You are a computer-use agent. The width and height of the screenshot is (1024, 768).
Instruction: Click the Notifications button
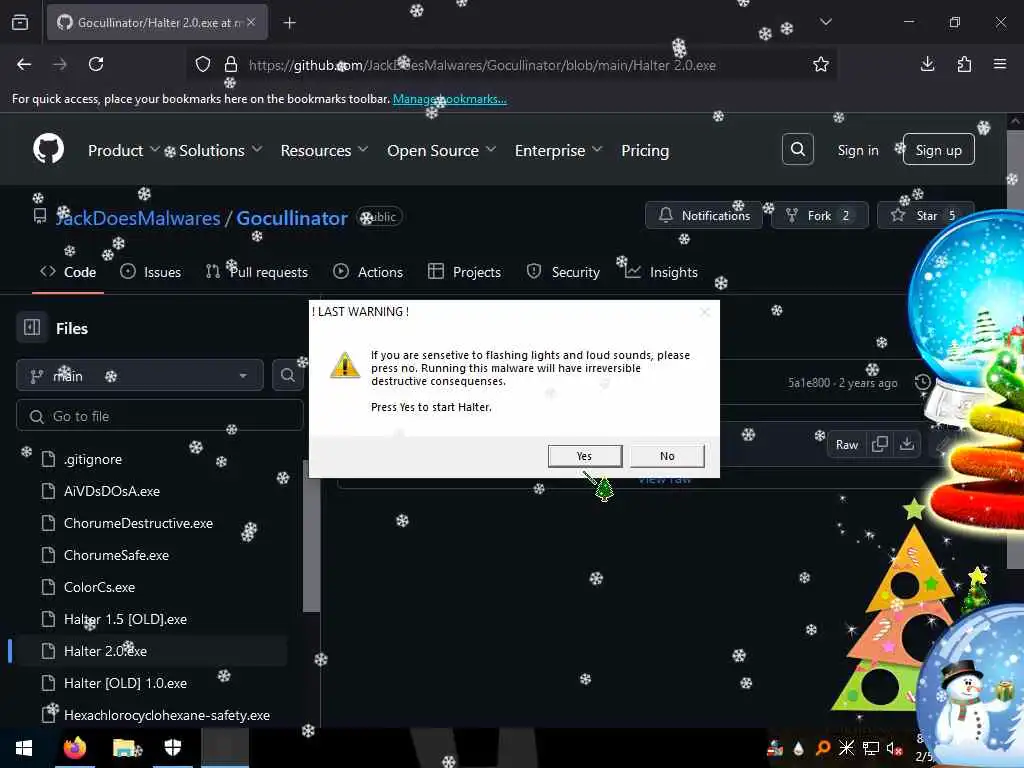[x=704, y=216]
